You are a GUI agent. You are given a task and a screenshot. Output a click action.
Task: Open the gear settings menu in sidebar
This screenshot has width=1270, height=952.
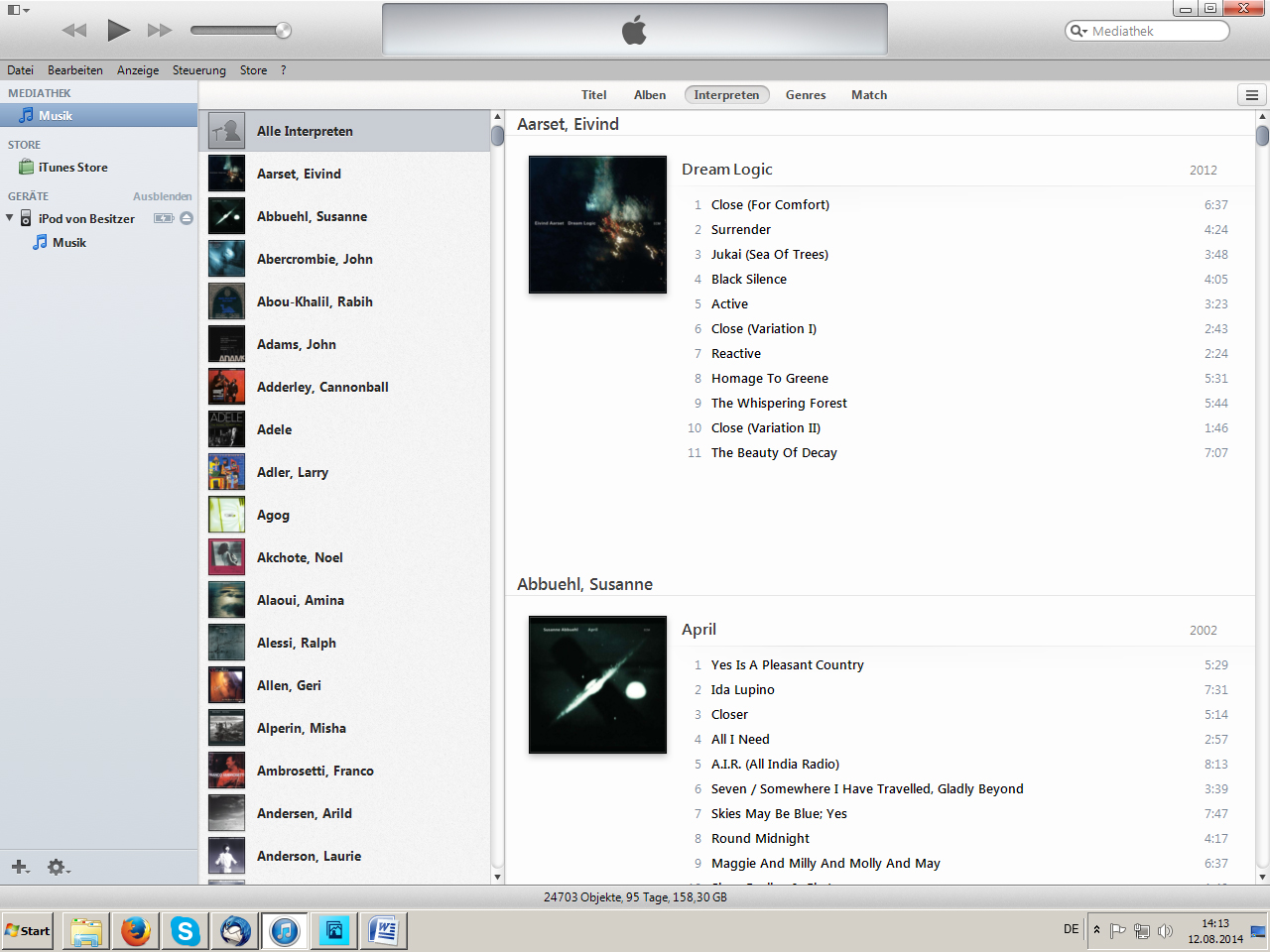[x=58, y=867]
